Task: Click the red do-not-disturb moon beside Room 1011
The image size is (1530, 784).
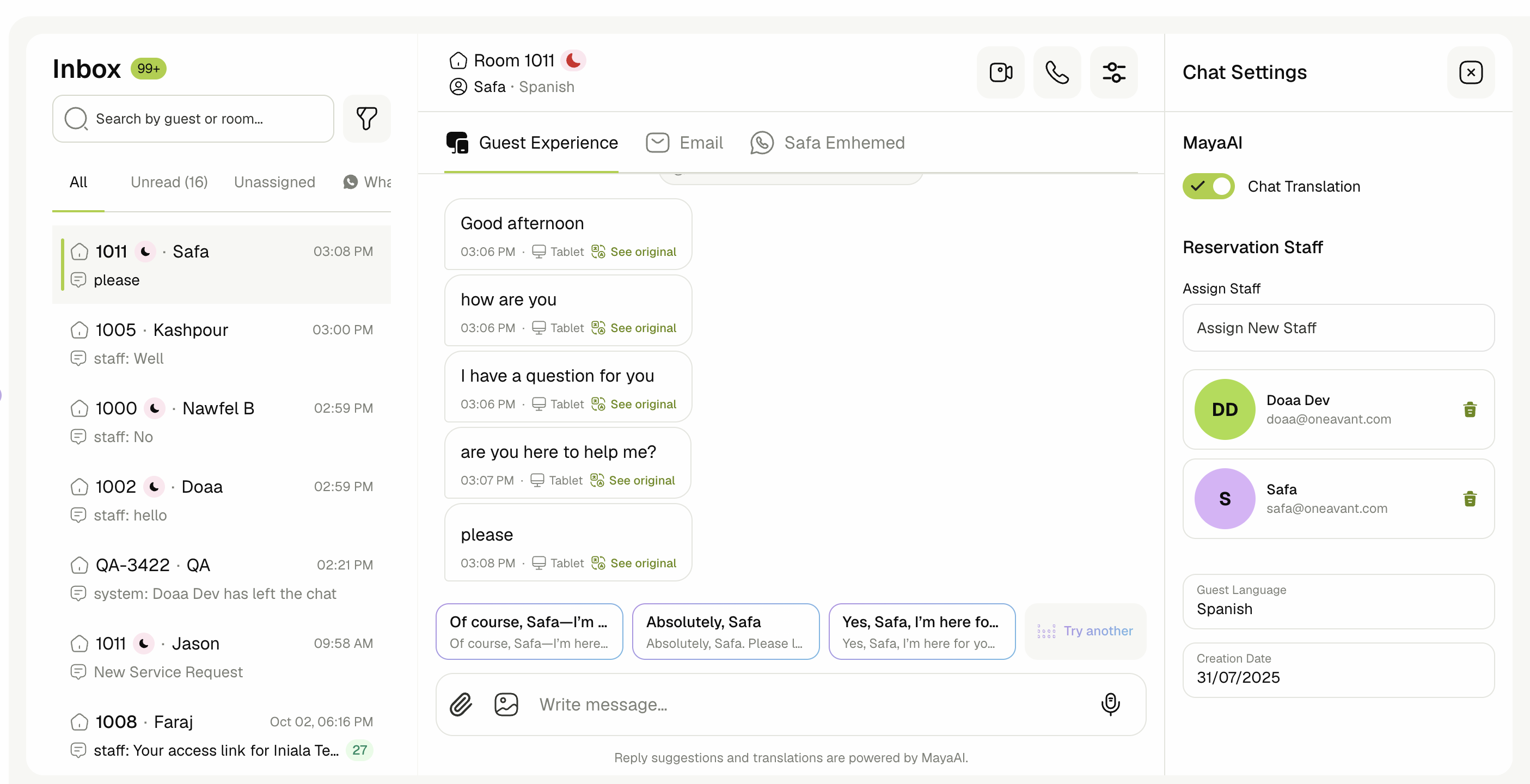Action: coord(573,60)
